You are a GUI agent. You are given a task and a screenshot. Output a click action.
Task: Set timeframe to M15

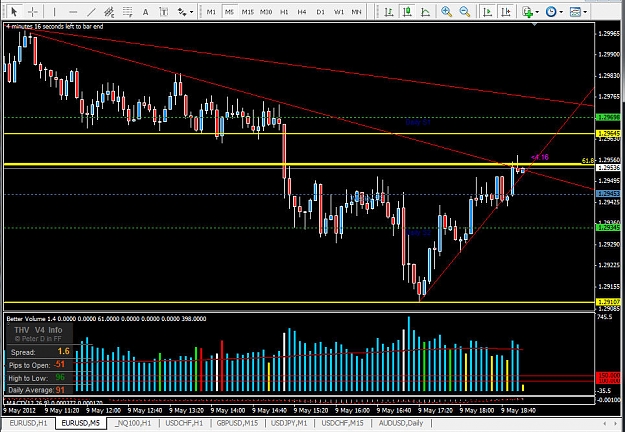[x=248, y=12]
